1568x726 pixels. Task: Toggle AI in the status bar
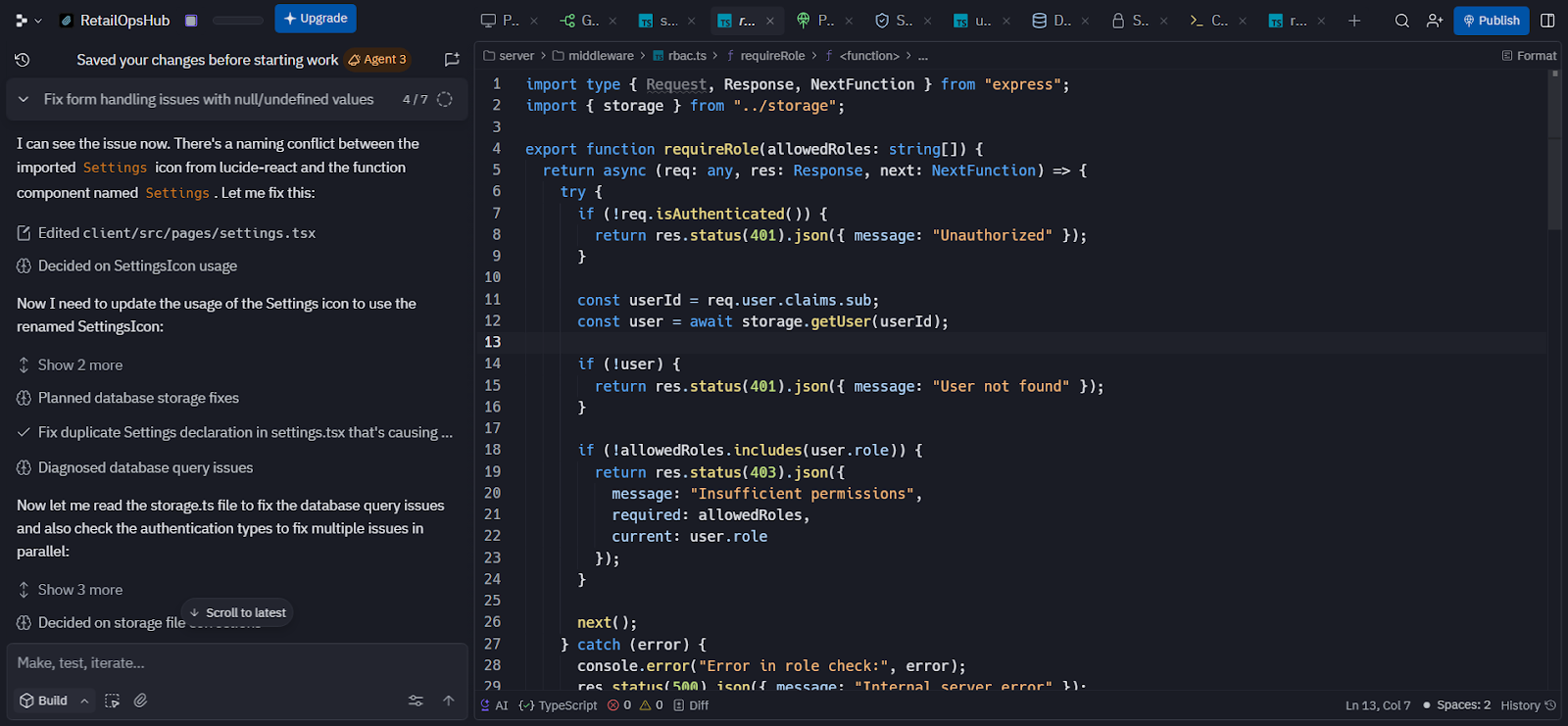point(494,705)
